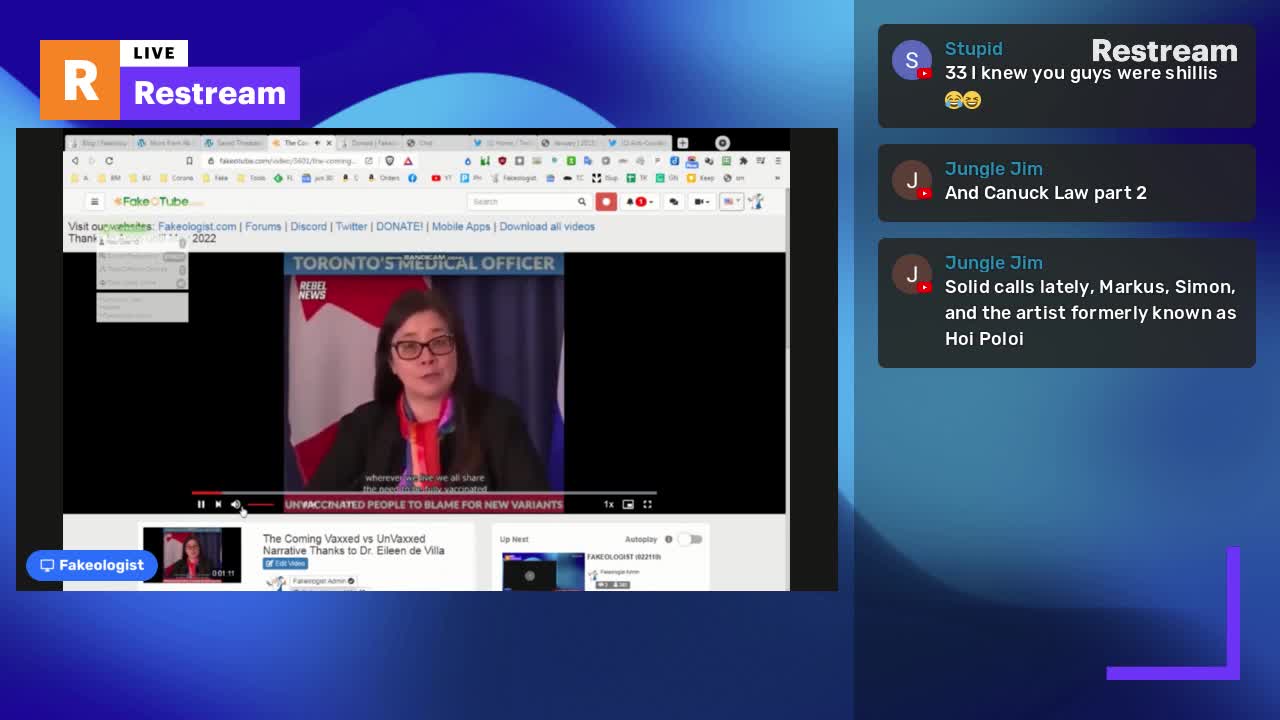Submit search with magnifier icon
This screenshot has height=720, width=1280.
[x=581, y=201]
